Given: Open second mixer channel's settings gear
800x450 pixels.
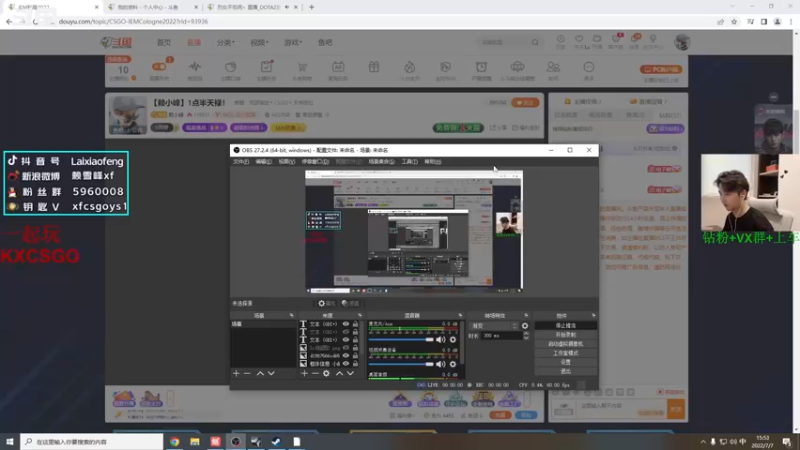Looking at the screenshot, I should (x=453, y=364).
